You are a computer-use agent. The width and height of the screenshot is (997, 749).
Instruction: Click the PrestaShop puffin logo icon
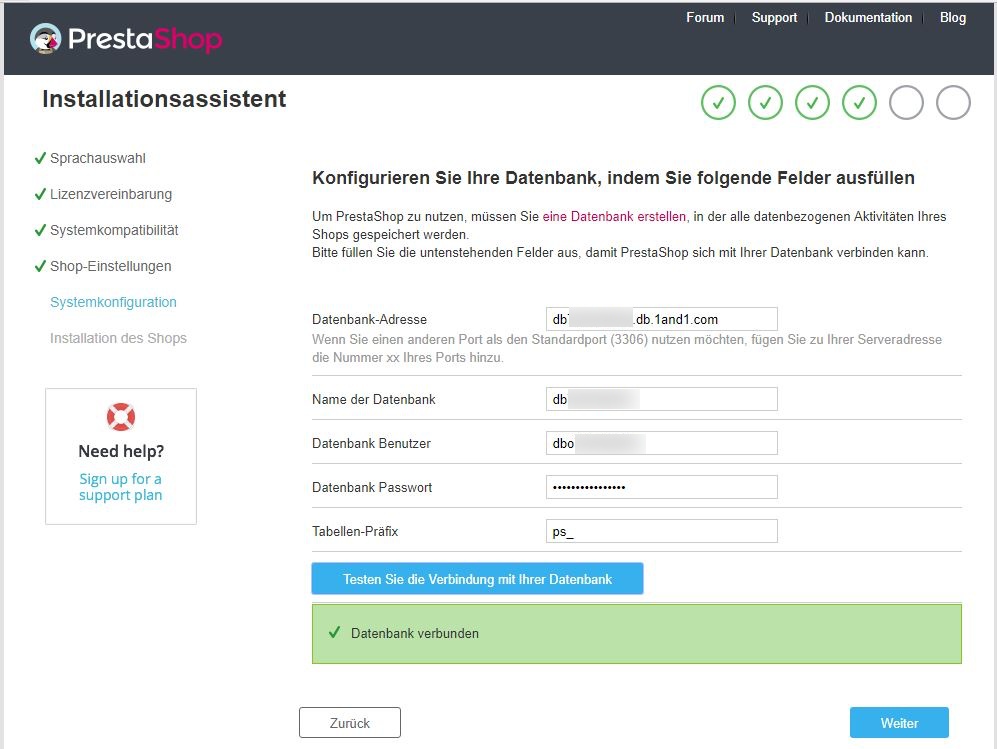pyautogui.click(x=46, y=39)
